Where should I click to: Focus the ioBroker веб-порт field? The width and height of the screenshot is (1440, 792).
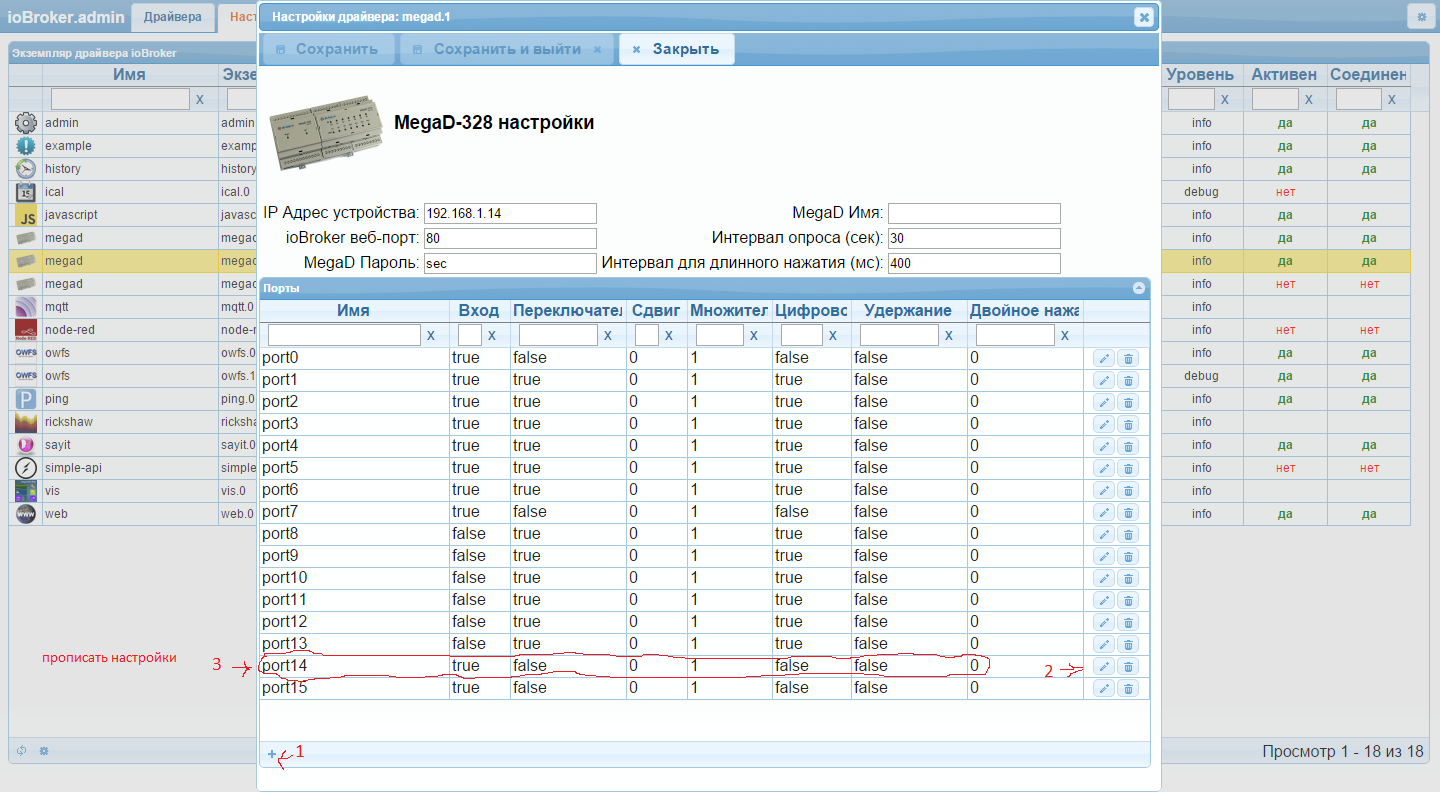[x=510, y=238]
